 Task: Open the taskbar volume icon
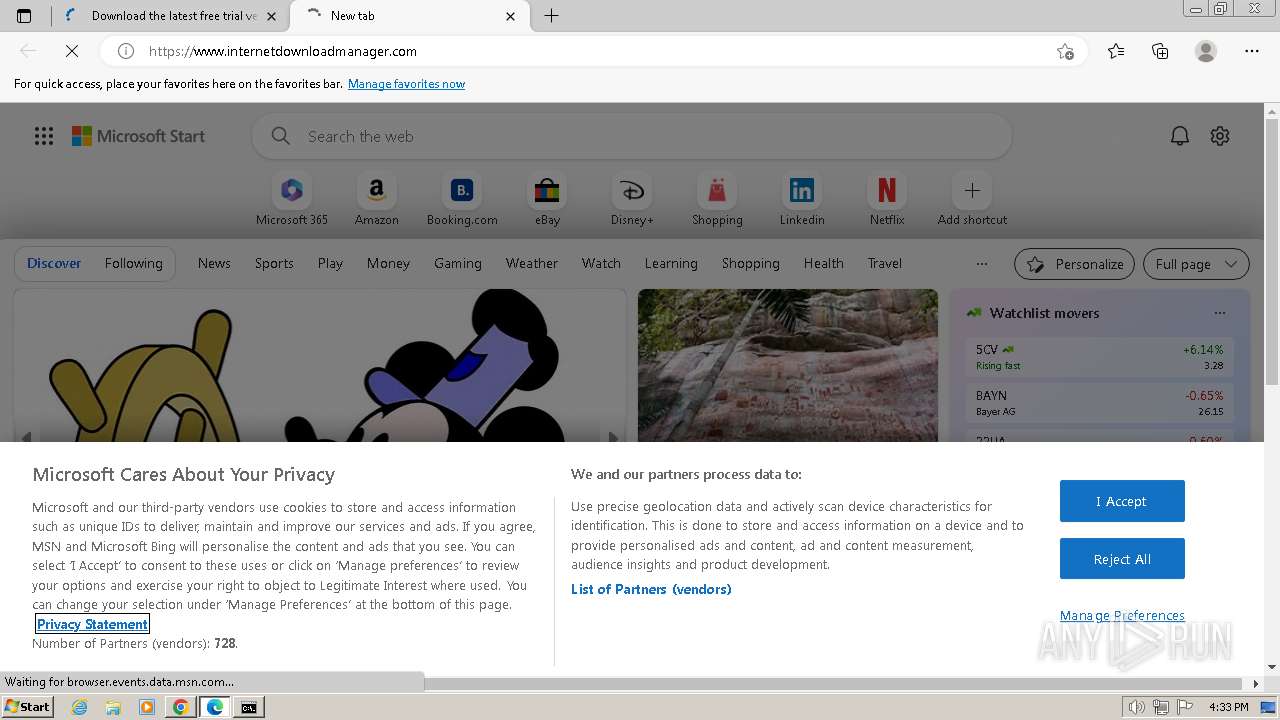[x=1137, y=707]
